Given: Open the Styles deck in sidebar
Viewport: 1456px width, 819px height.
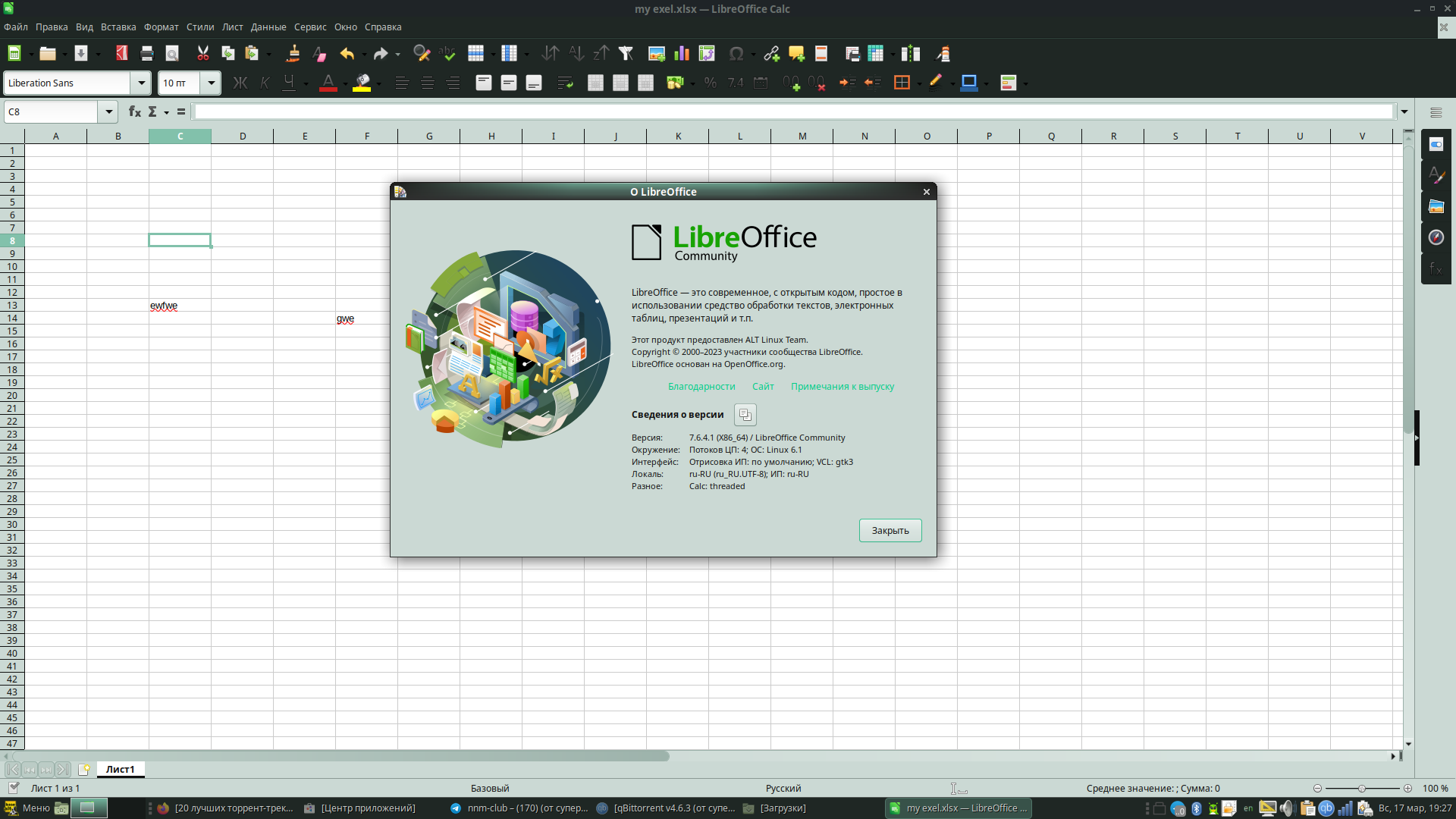Looking at the screenshot, I should [x=1436, y=175].
